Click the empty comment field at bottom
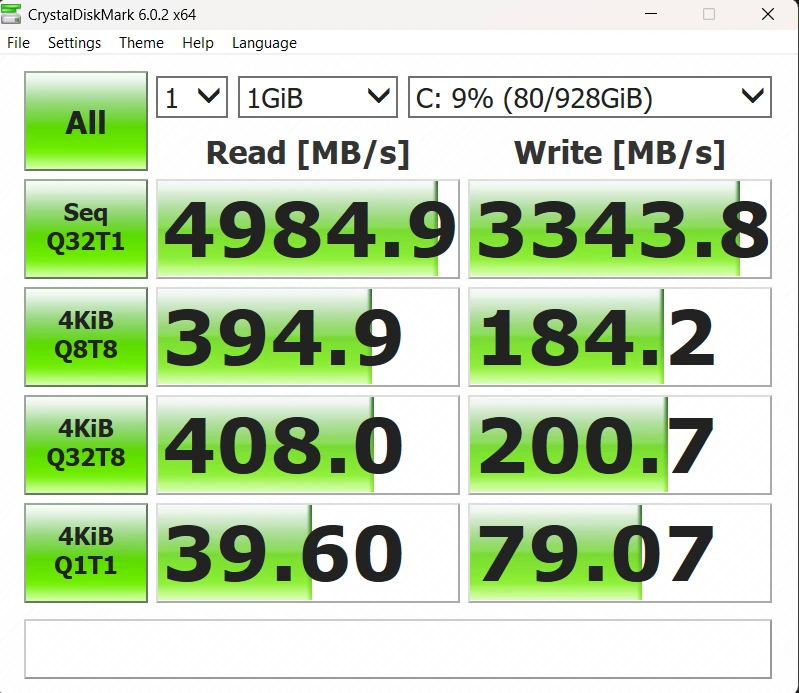 coord(398,648)
